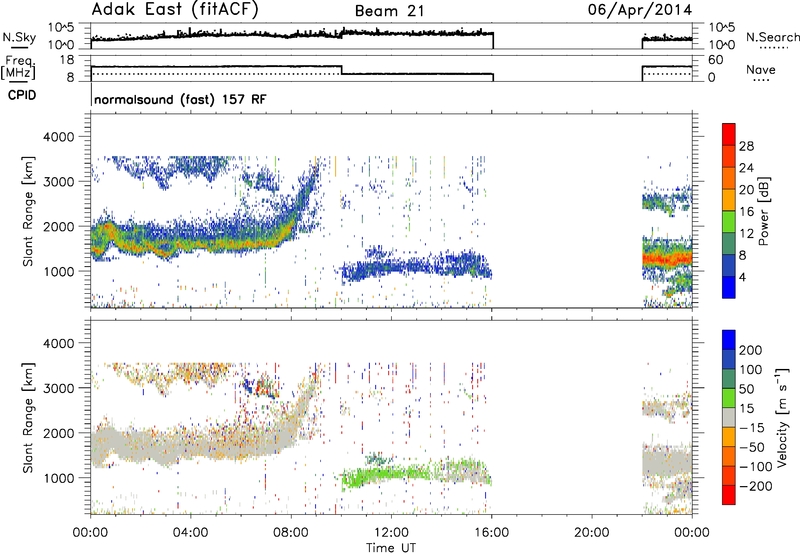Select the red bottom velocity color bar segment

(729, 495)
